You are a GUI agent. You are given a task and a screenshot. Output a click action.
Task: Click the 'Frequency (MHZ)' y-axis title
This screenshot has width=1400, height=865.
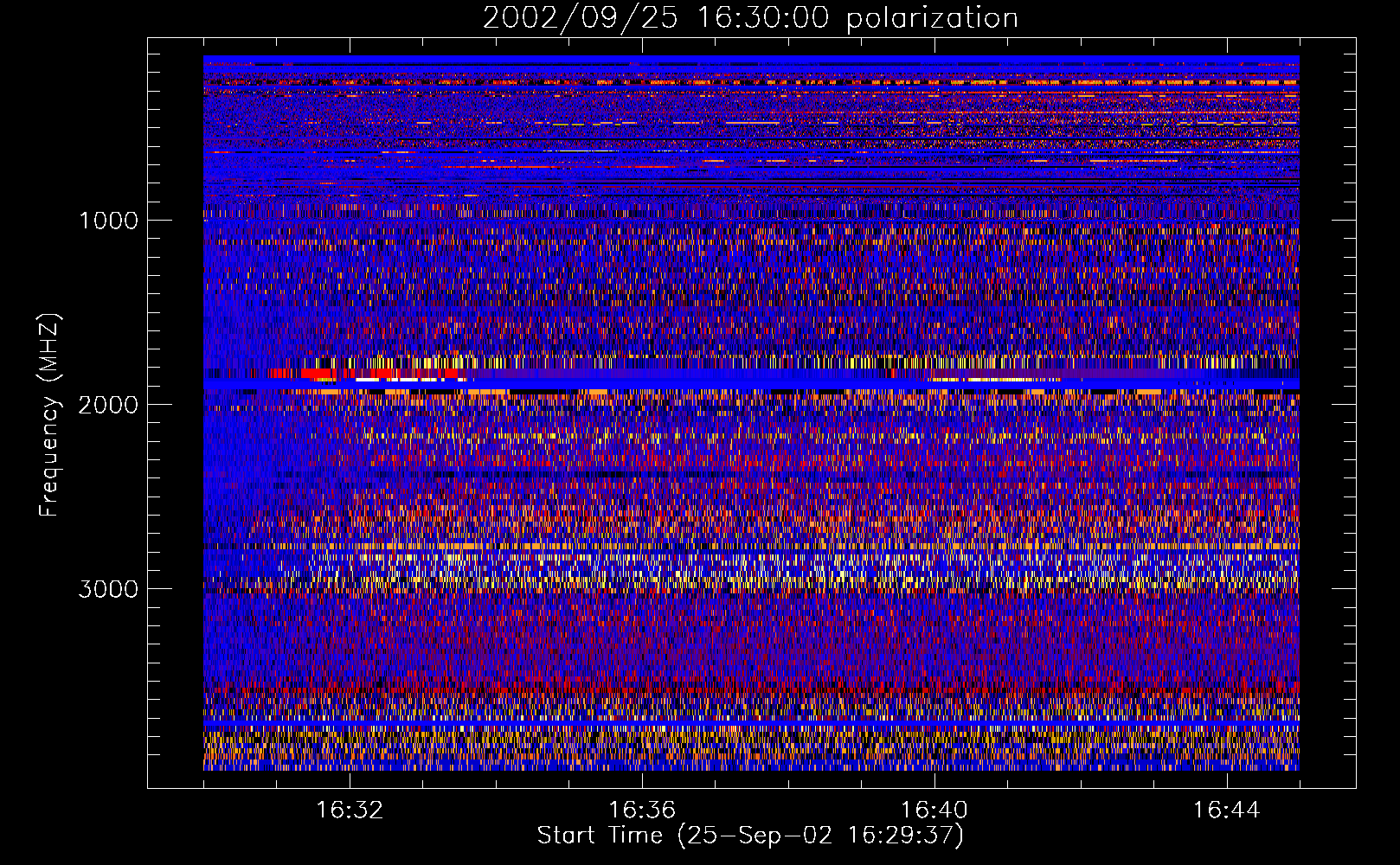[49, 415]
